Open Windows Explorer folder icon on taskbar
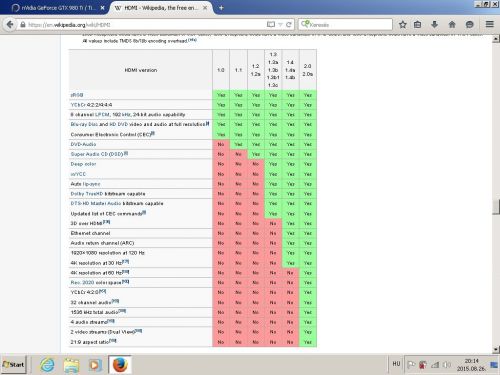500x375 pixels. [71, 365]
